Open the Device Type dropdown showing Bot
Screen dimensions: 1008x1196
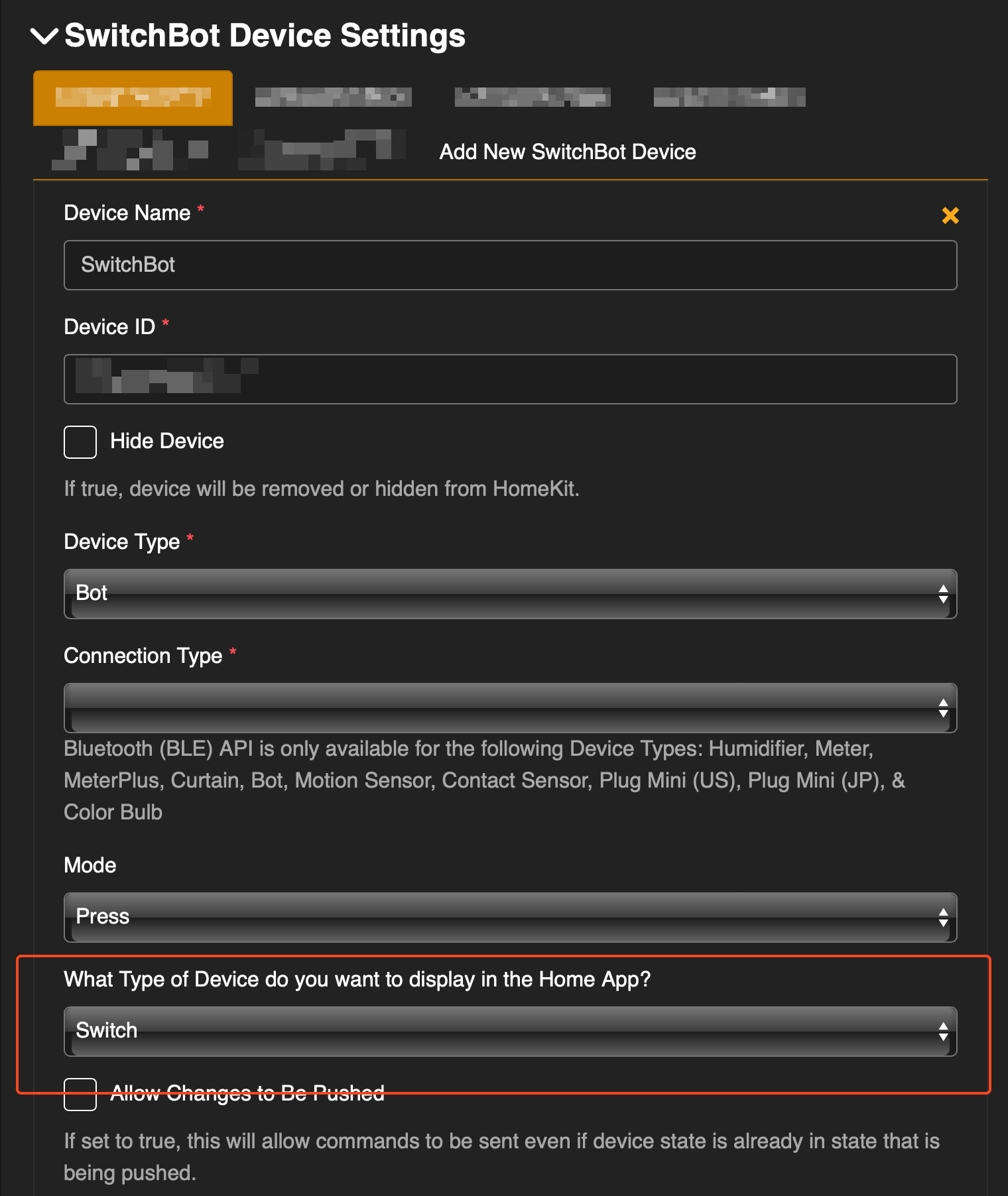coord(509,593)
